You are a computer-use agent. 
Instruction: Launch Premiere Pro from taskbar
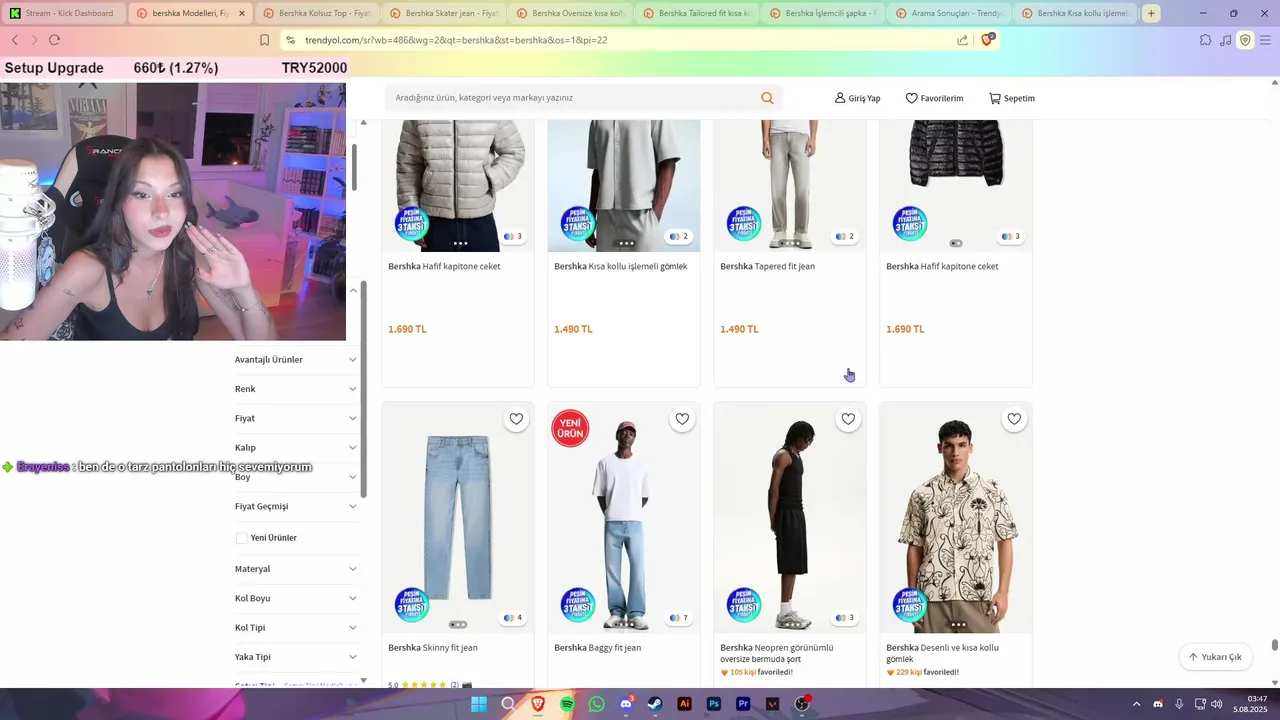(x=743, y=704)
